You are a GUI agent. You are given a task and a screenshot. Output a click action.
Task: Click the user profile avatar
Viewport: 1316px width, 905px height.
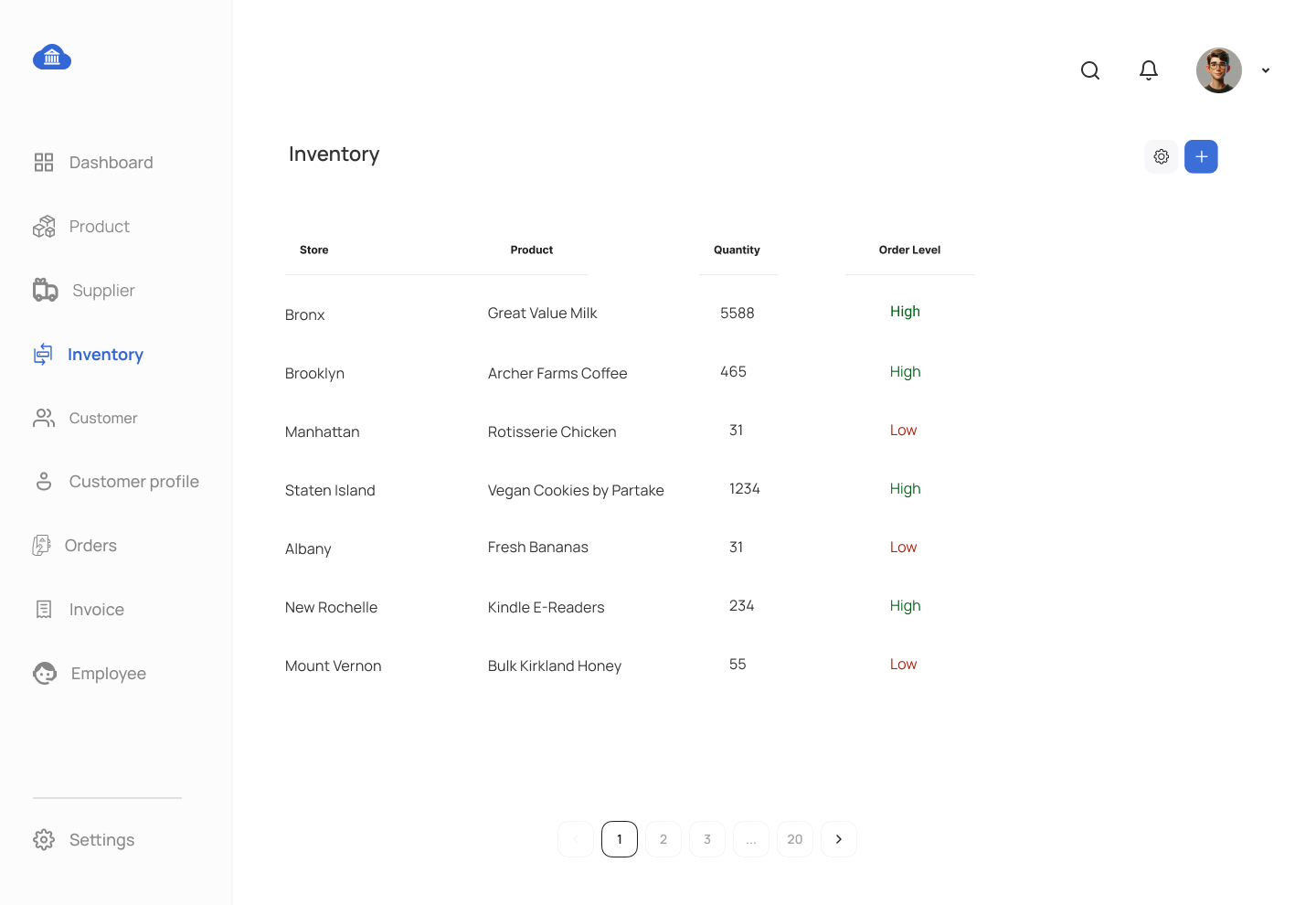click(x=1219, y=70)
